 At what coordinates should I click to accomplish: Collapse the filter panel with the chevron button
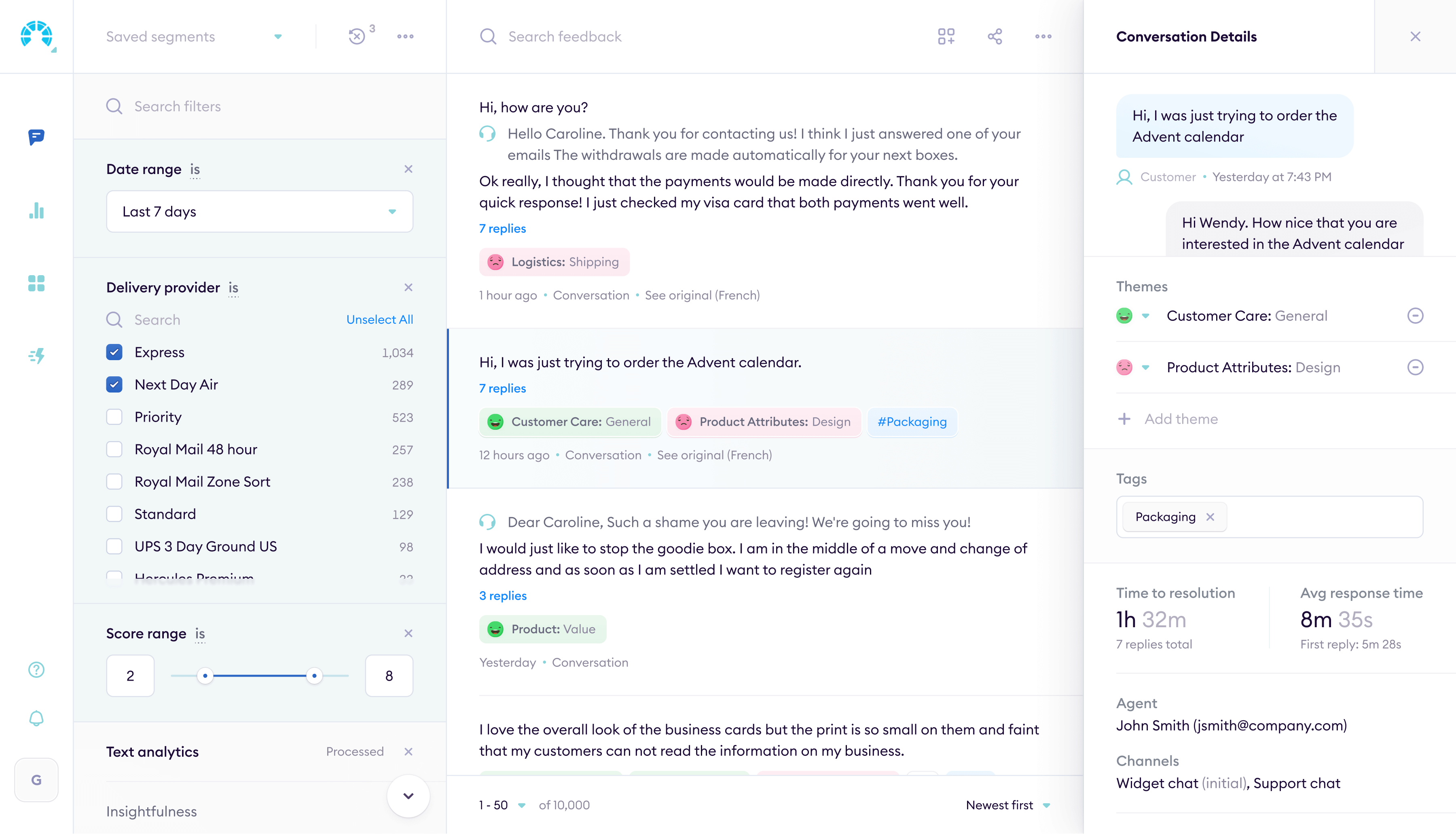pos(408,796)
